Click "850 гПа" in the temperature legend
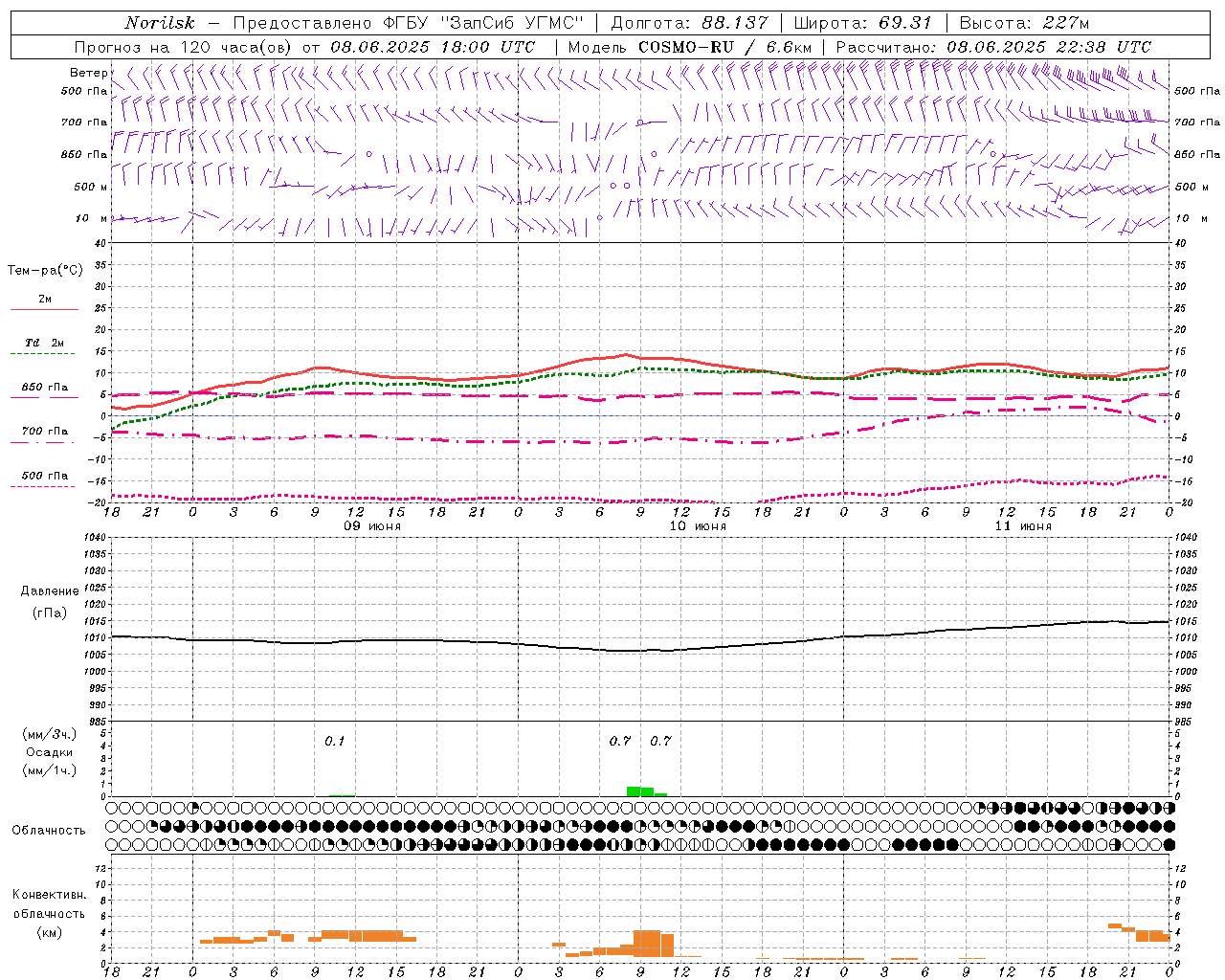 coord(44,388)
